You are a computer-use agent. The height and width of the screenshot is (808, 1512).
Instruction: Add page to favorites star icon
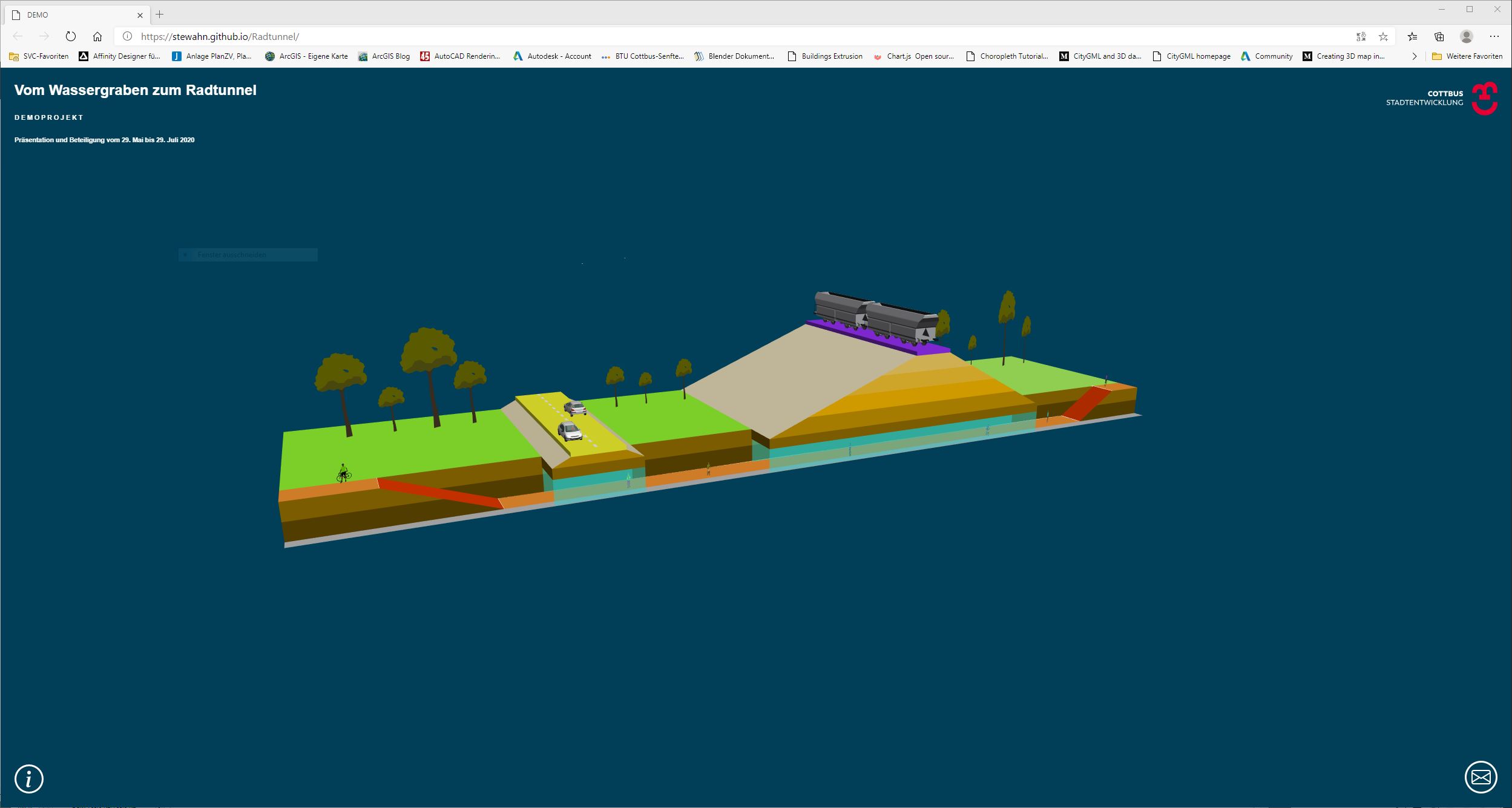coord(1383,37)
